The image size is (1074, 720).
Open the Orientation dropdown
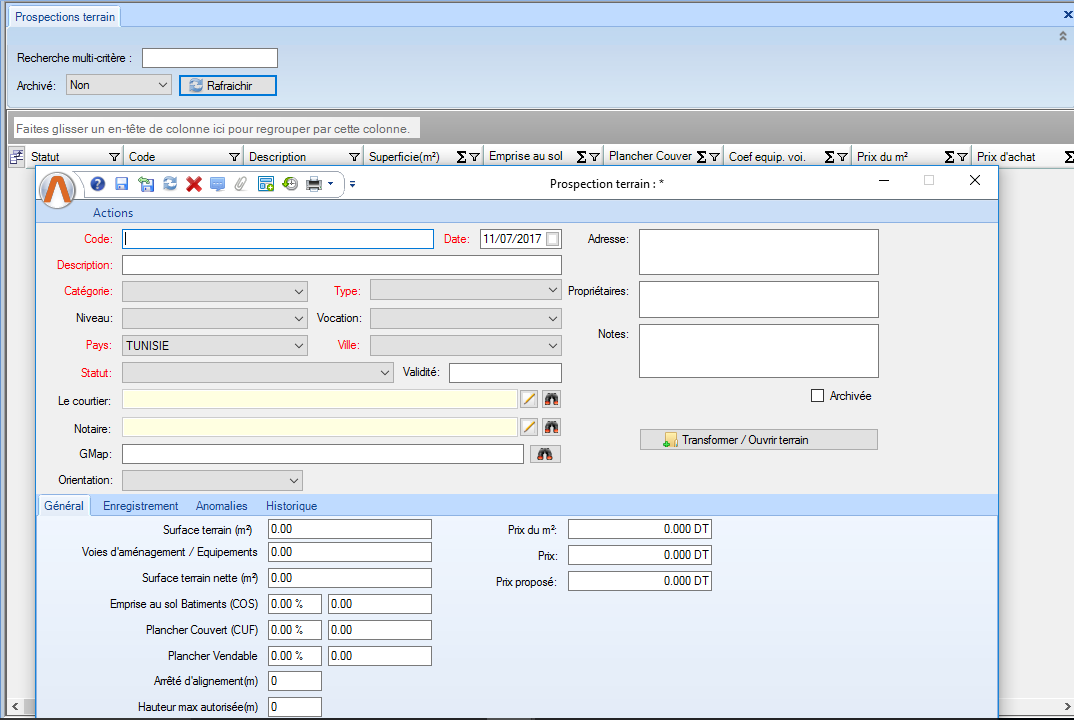212,480
